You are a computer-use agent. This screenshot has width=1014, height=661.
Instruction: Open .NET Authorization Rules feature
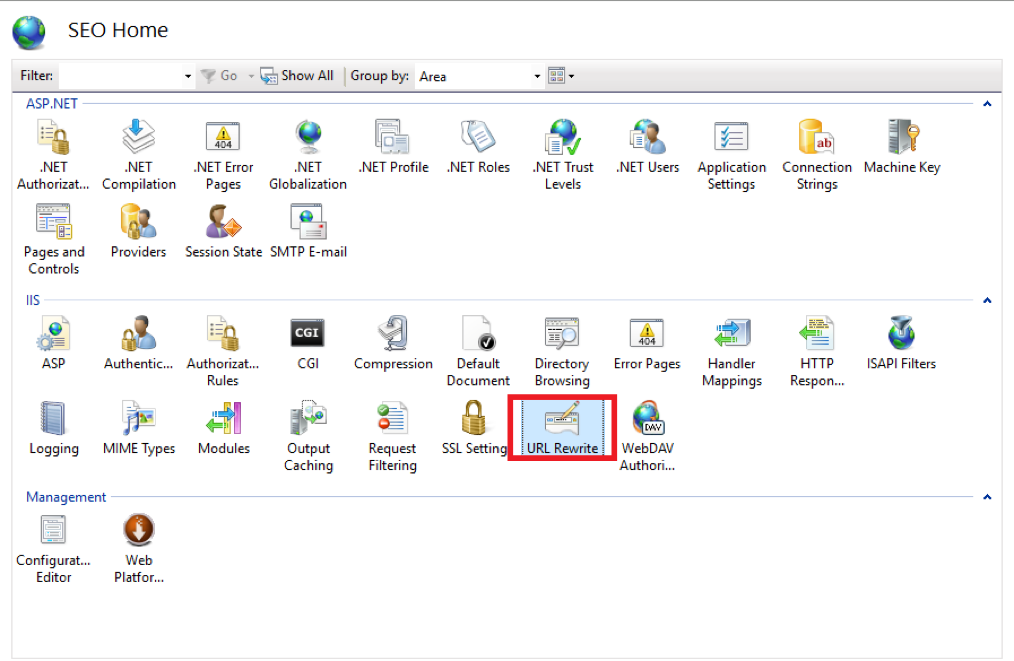pos(53,155)
